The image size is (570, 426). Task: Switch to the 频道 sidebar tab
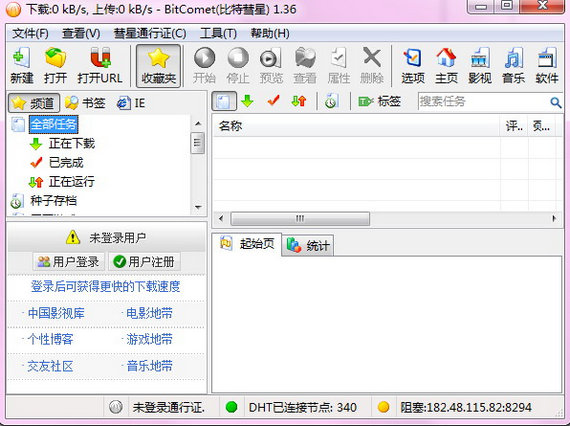34,103
